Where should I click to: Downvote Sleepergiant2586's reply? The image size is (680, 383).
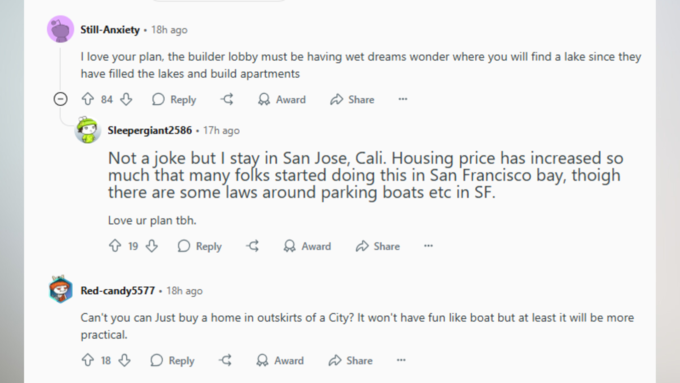pyautogui.click(x=152, y=246)
